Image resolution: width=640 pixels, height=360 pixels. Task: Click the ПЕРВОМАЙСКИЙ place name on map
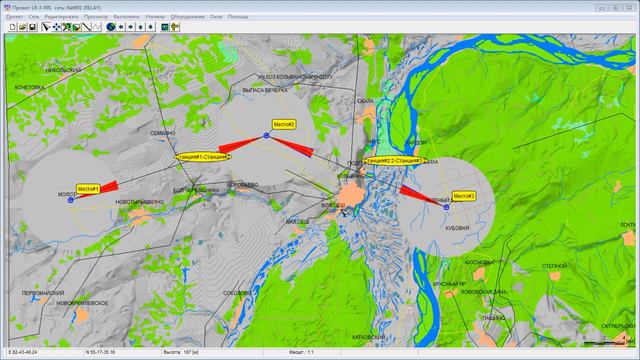click(x=43, y=293)
